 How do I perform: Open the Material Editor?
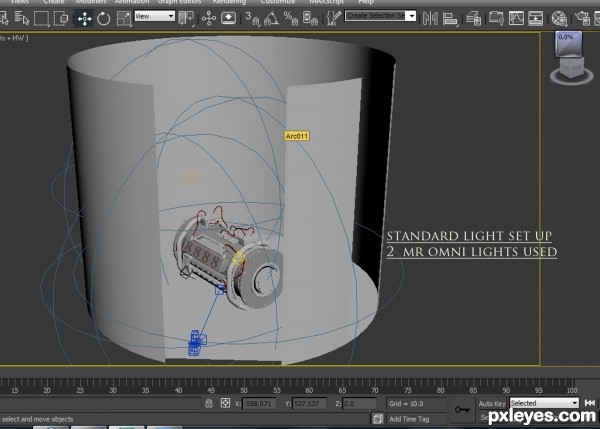tap(559, 18)
